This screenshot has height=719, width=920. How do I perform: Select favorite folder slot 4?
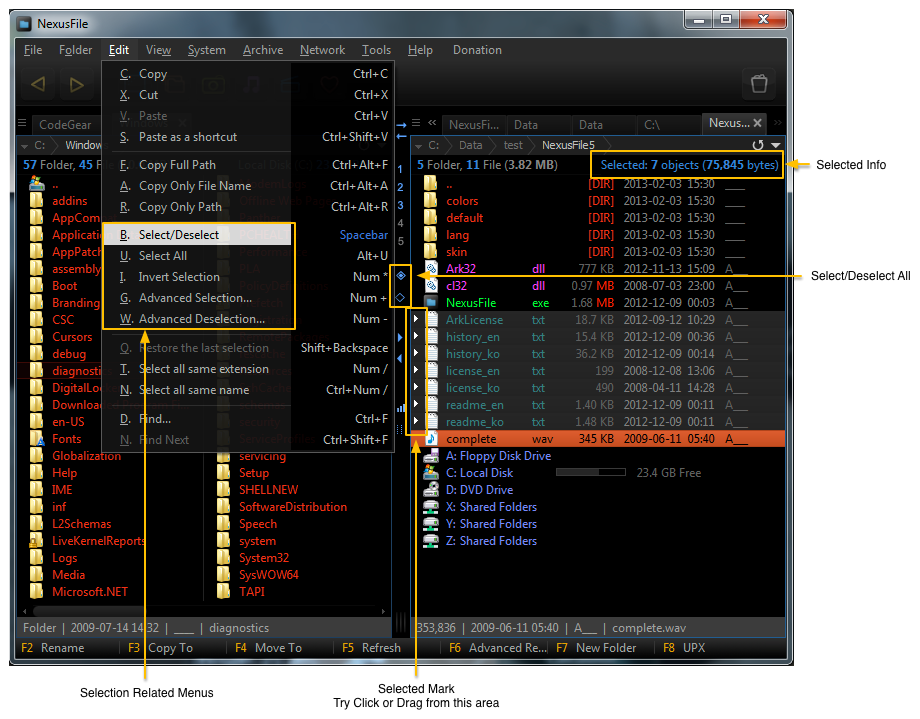(400, 223)
